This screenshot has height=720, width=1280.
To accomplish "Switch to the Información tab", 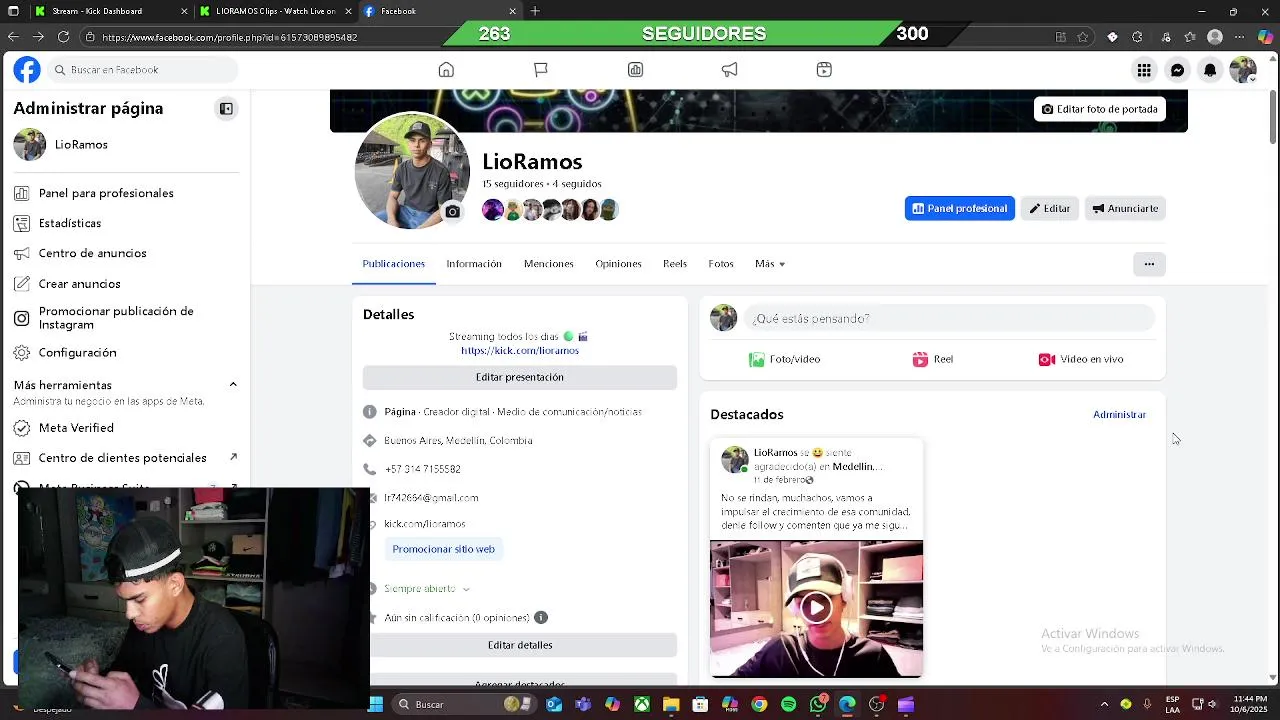I will tap(474, 264).
